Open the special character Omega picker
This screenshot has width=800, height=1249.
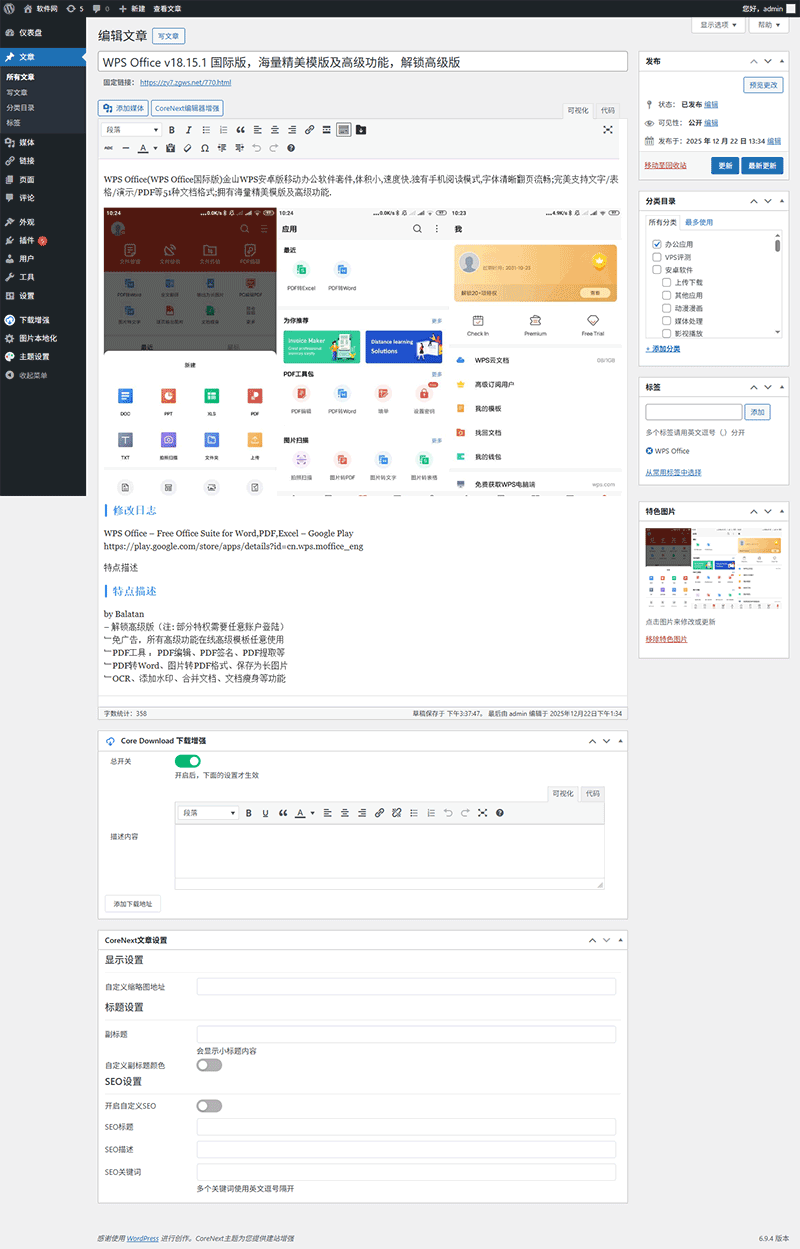pyautogui.click(x=205, y=148)
